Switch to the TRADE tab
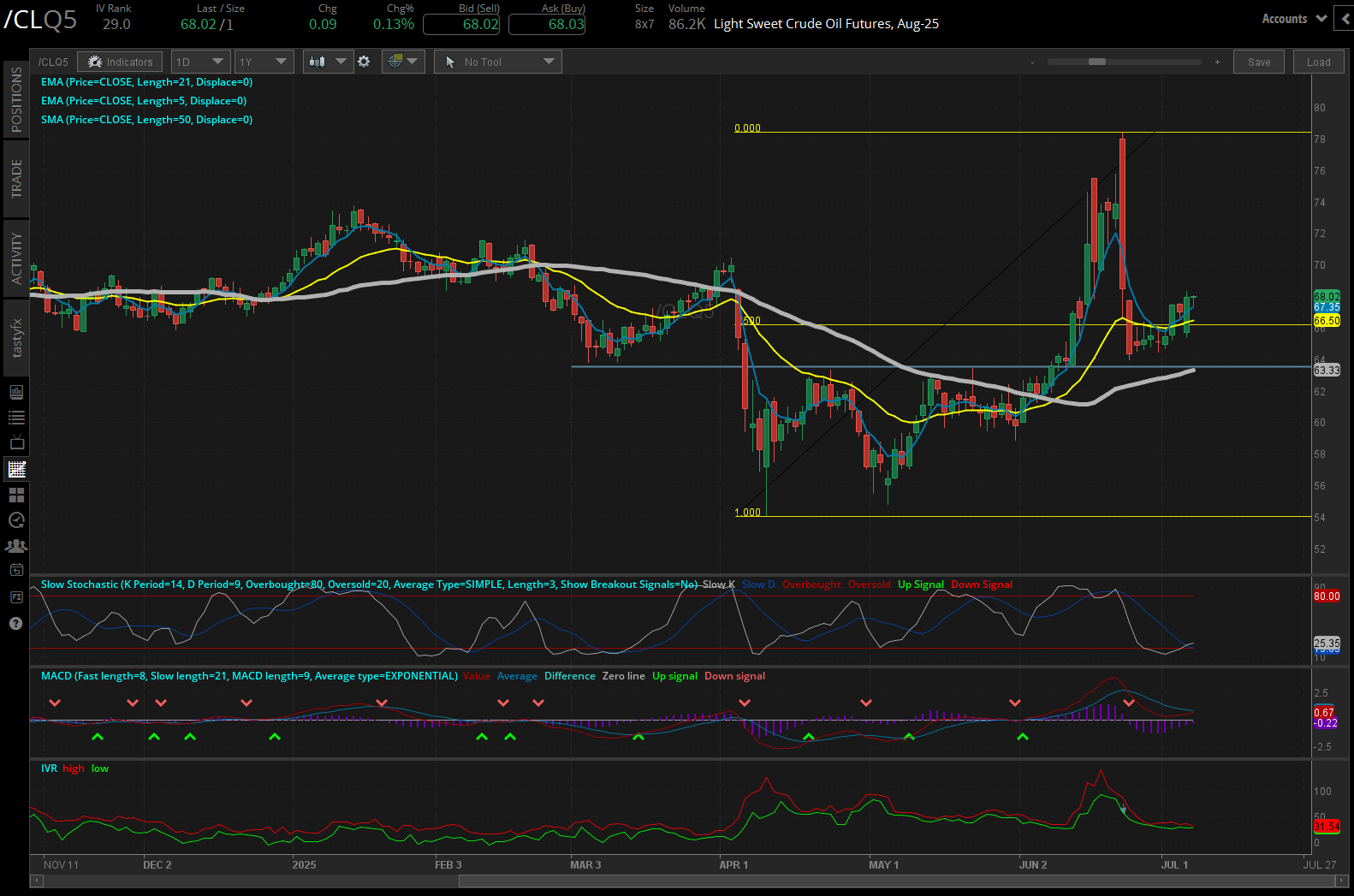Viewport: 1354px width, 896px height. pos(16,178)
